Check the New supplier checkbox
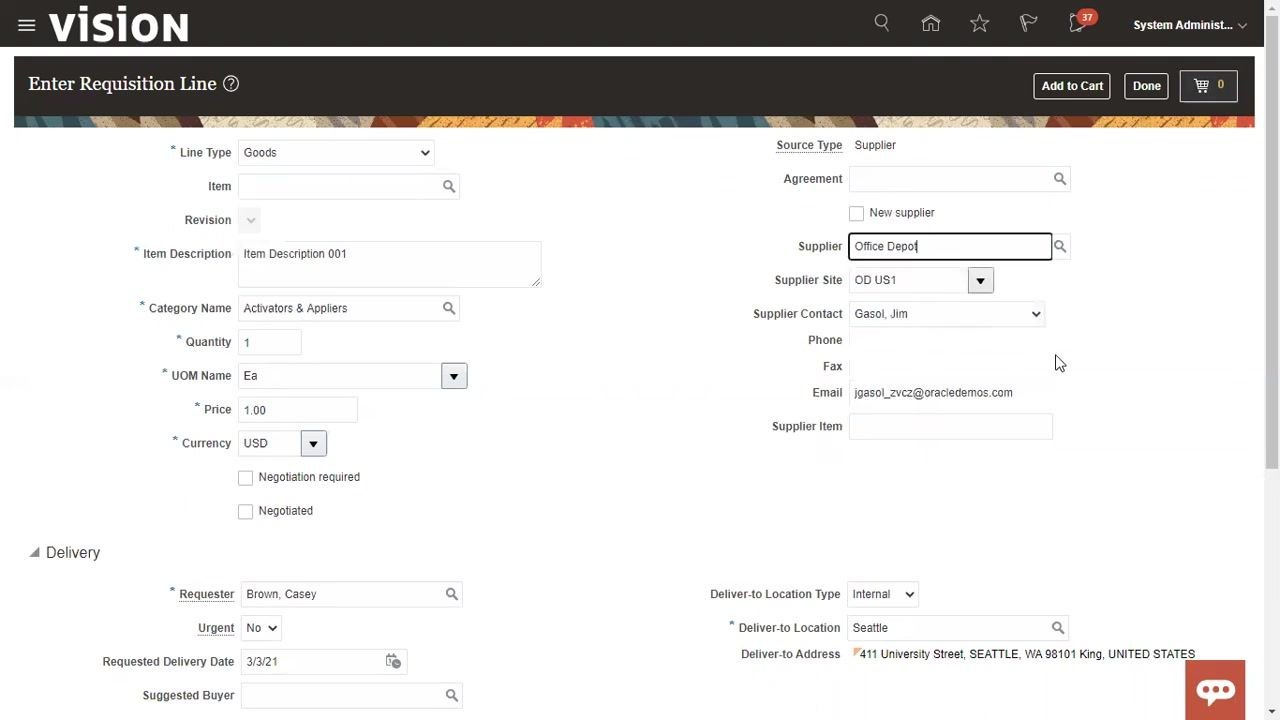This screenshot has height=720, width=1280. [x=856, y=213]
